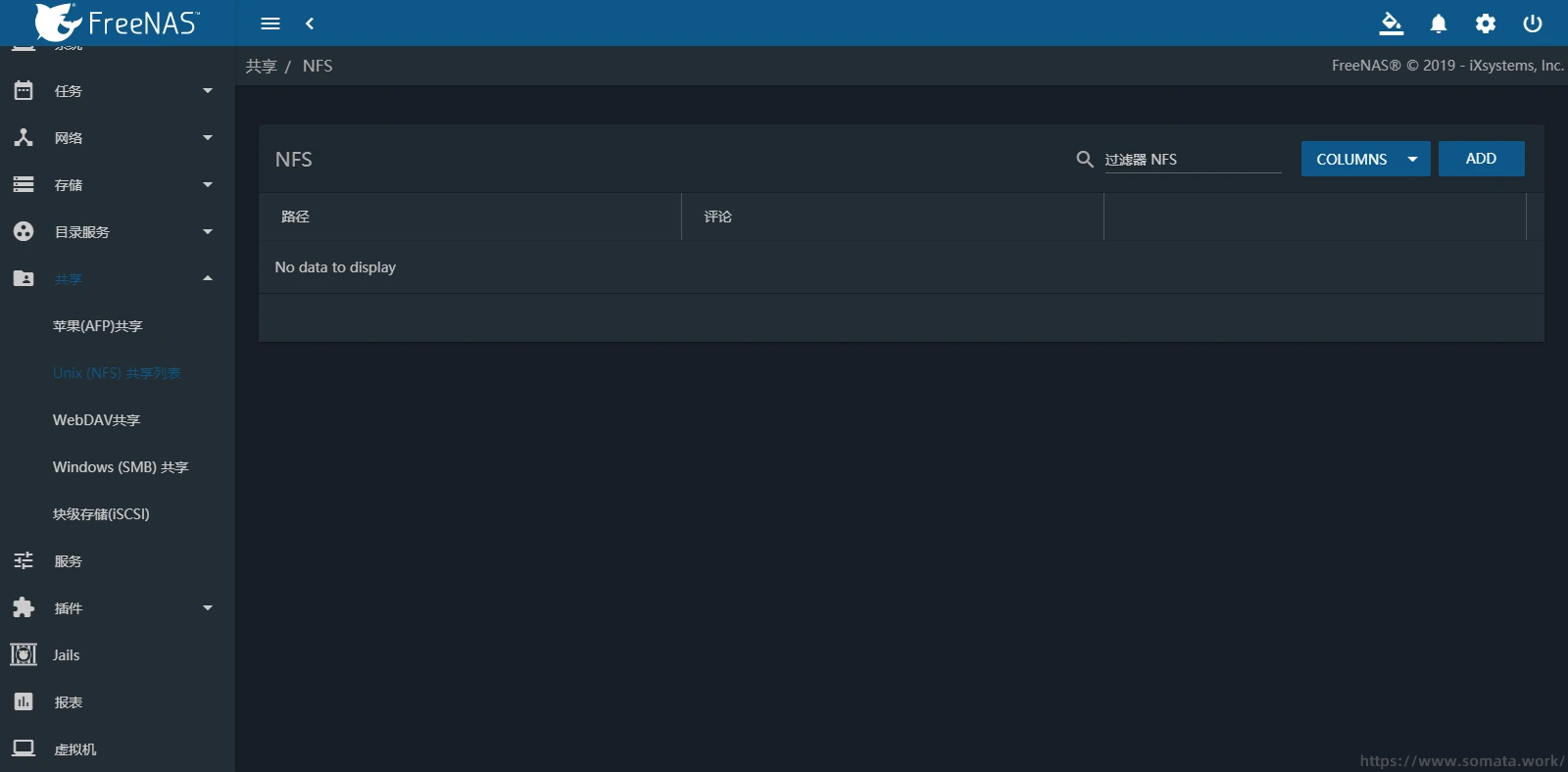Expand the 网络 section arrow
The height and width of the screenshot is (772, 1568).
207,138
